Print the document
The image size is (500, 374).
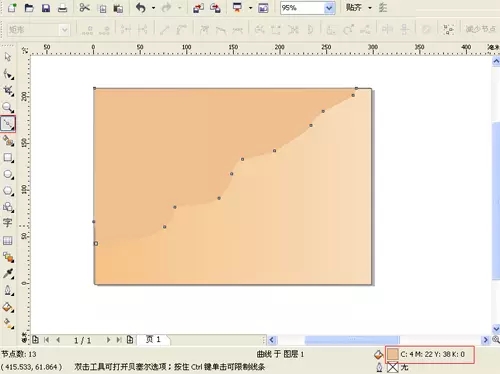click(x=62, y=8)
